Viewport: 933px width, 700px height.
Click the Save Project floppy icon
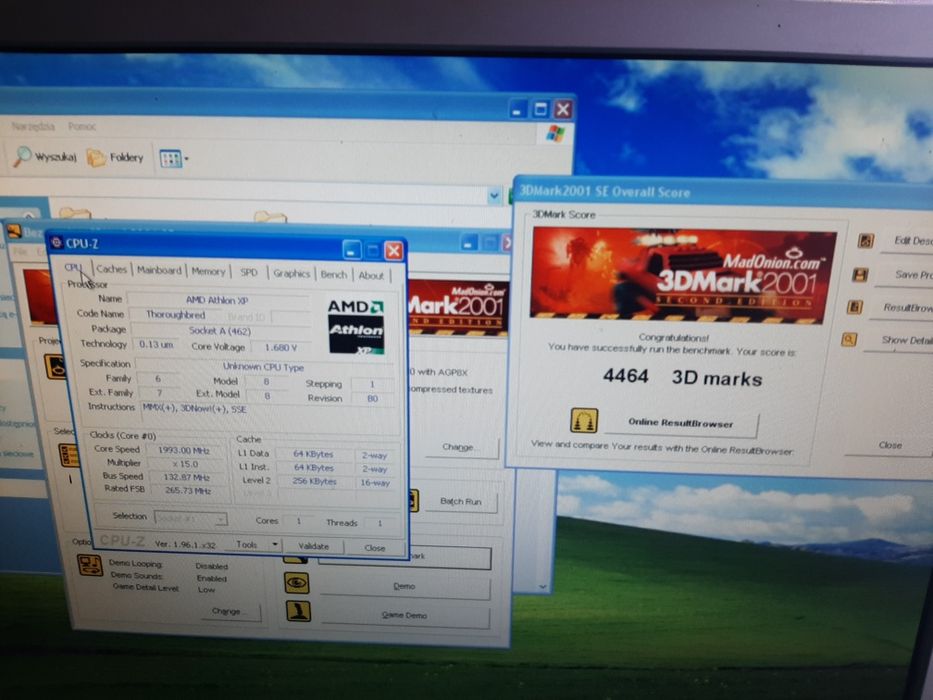click(x=860, y=274)
